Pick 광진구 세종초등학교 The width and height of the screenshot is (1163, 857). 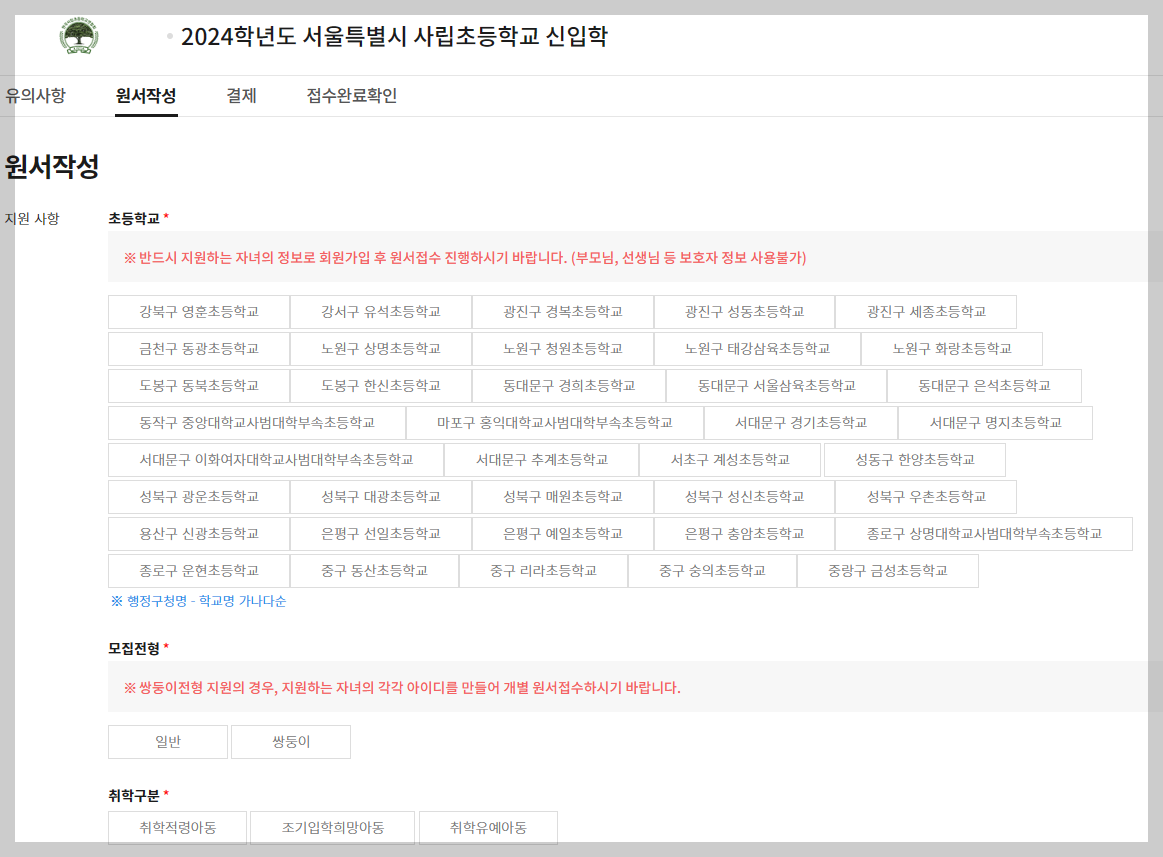pyautogui.click(x=926, y=312)
